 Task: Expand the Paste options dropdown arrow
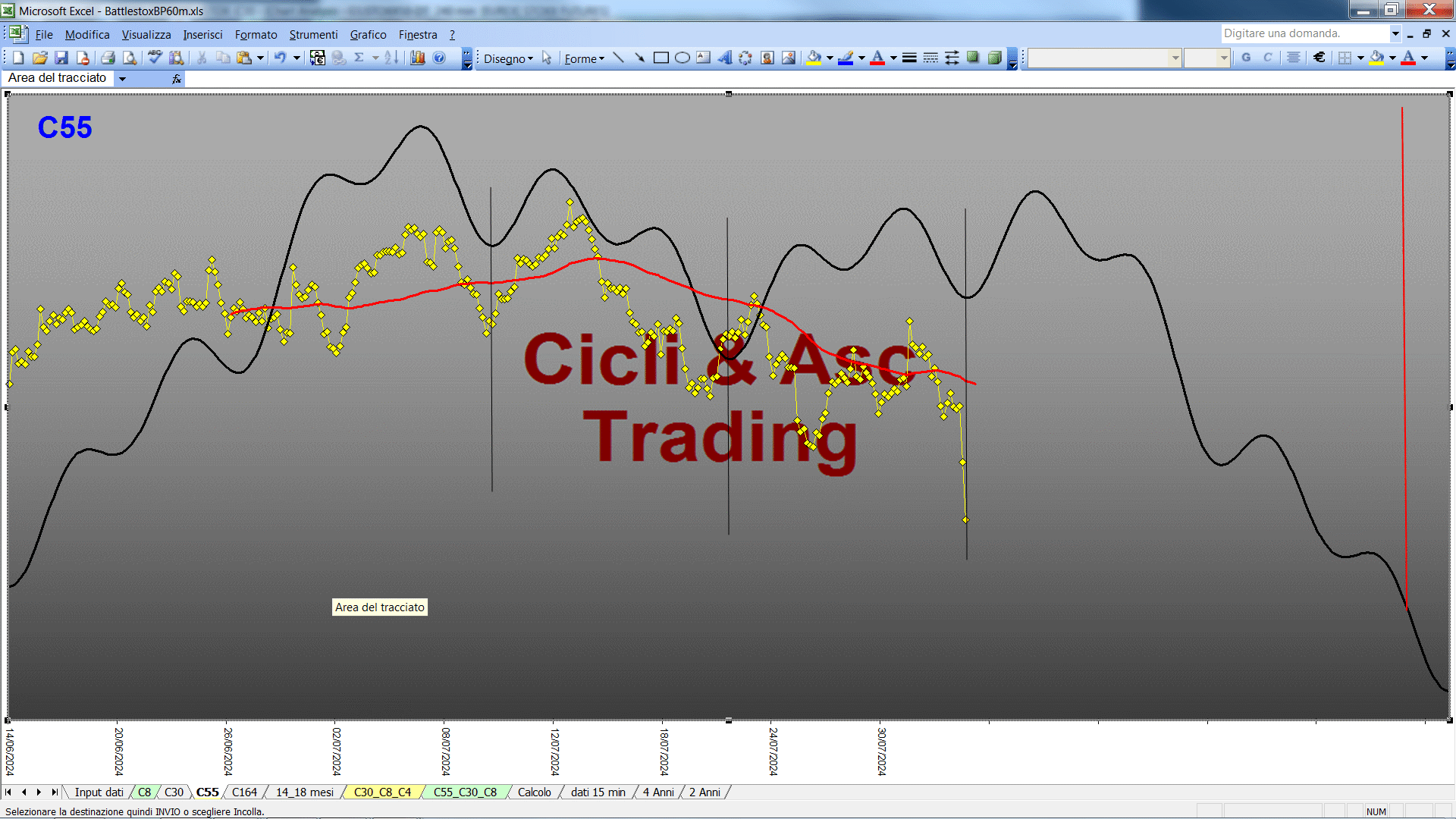click(x=260, y=58)
